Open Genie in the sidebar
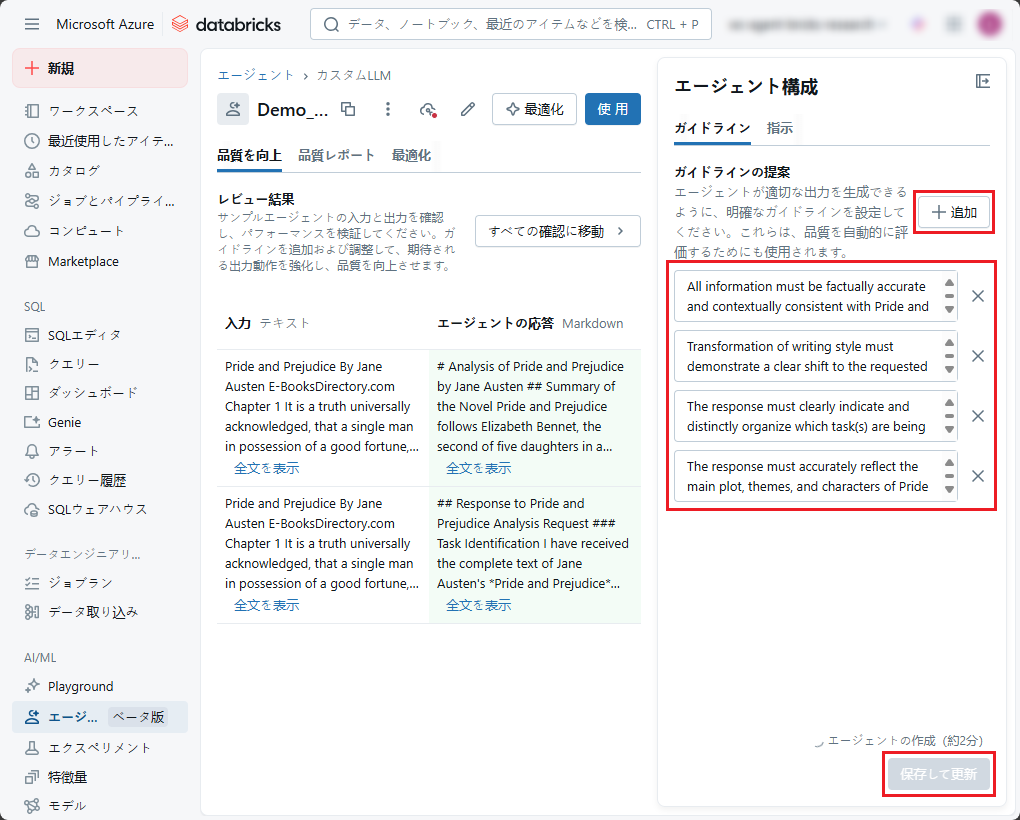The image size is (1020, 820). pyautogui.click(x=64, y=422)
